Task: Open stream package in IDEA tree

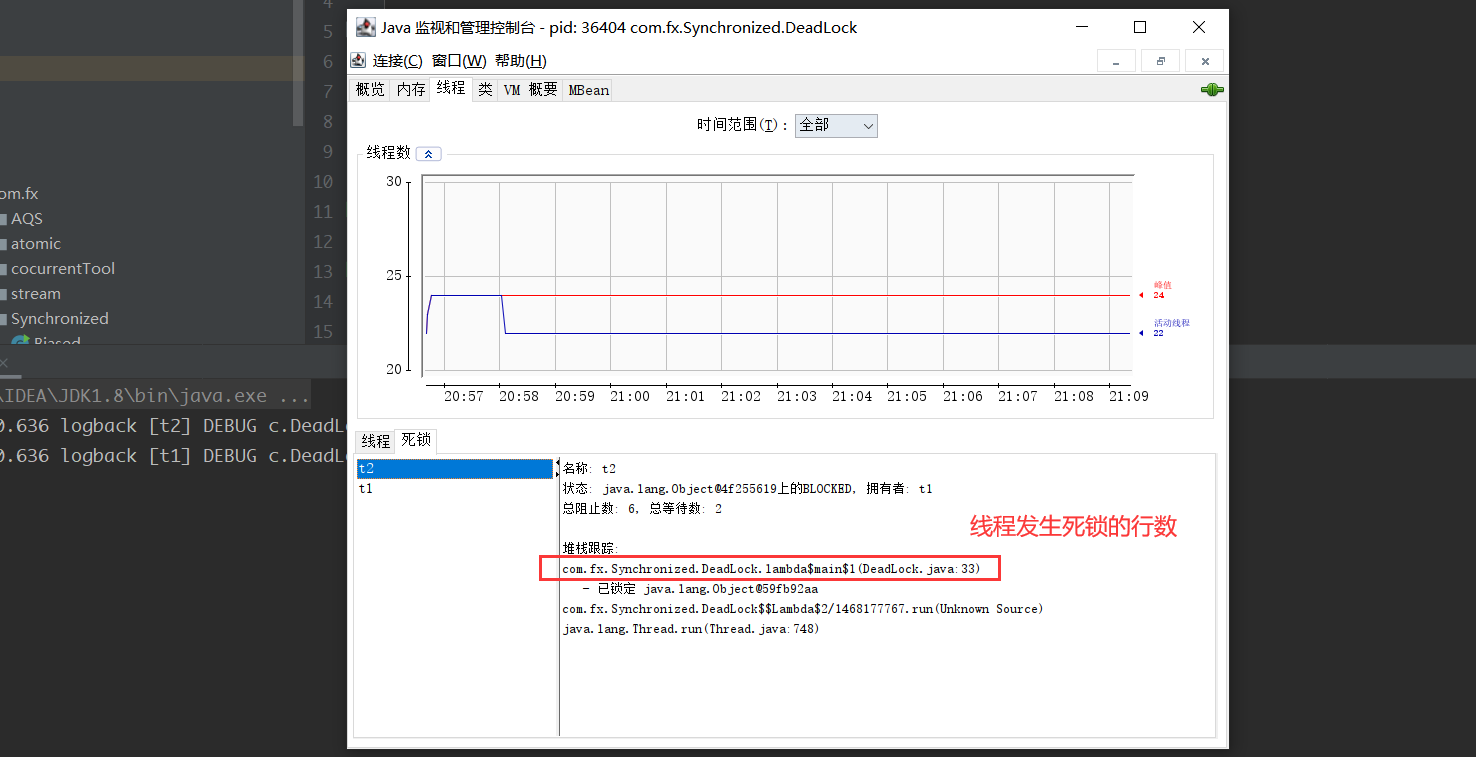Action: [36, 294]
